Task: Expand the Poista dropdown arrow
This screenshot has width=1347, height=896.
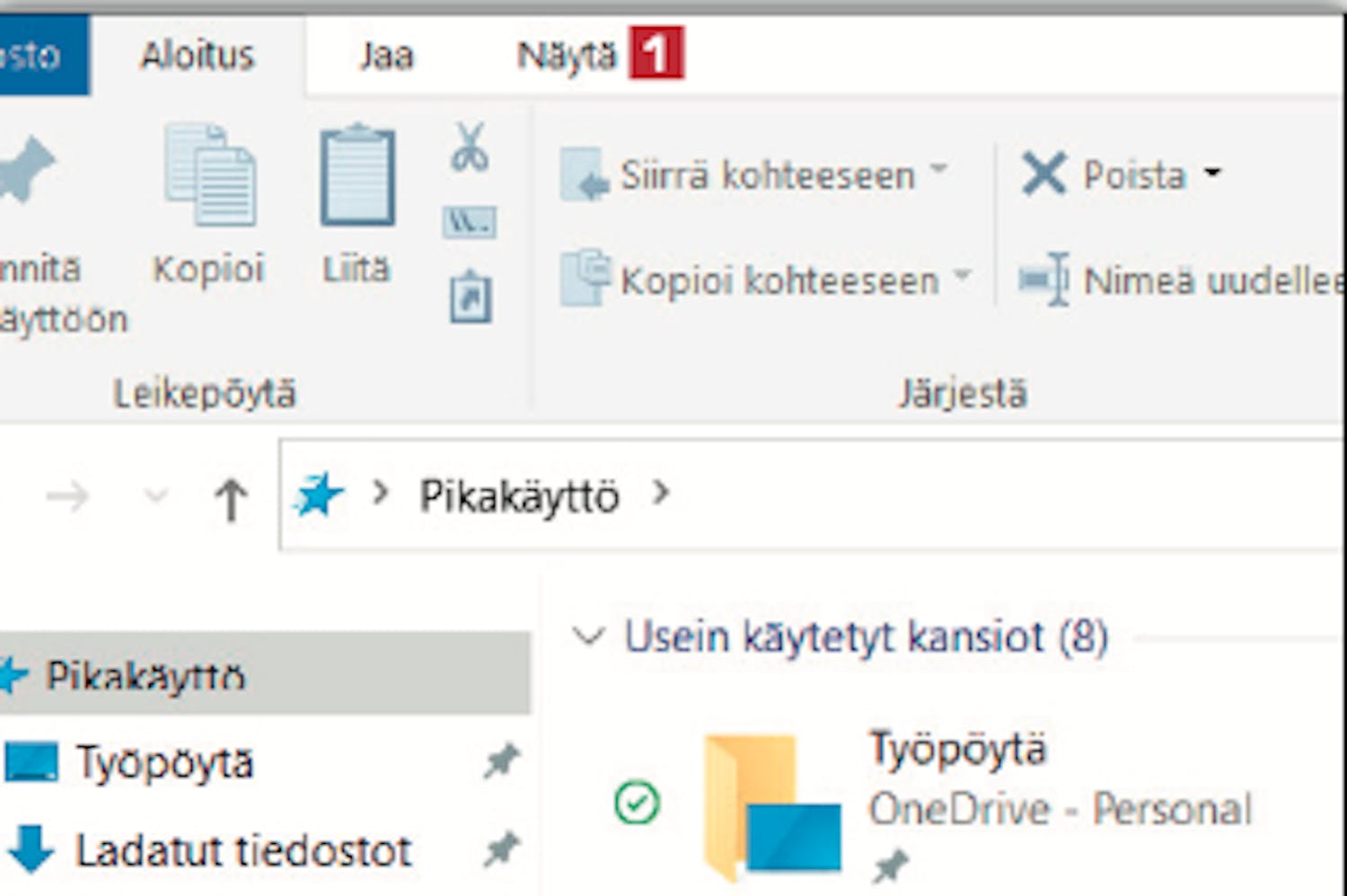Action: point(1212,172)
